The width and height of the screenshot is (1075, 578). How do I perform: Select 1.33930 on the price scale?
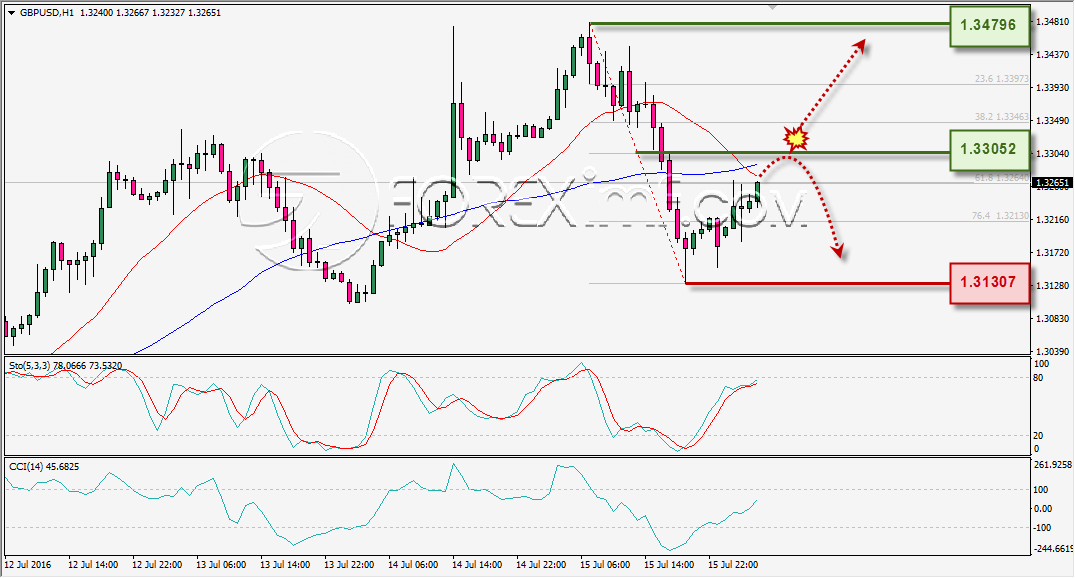(x=1052, y=88)
